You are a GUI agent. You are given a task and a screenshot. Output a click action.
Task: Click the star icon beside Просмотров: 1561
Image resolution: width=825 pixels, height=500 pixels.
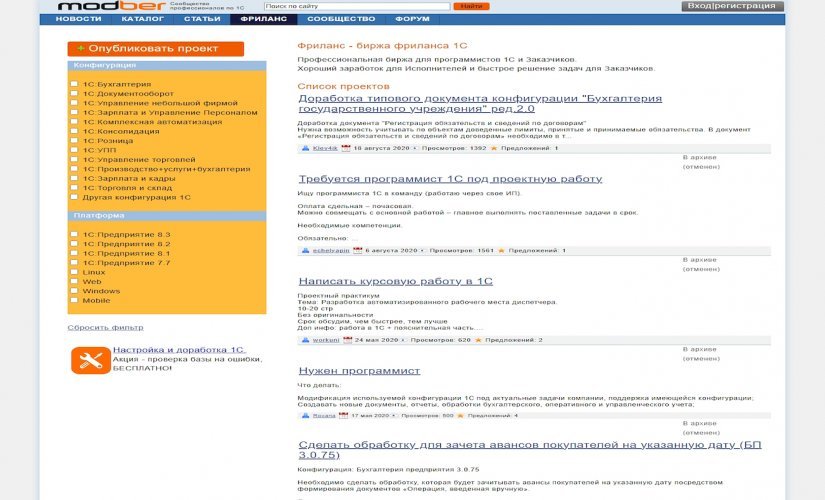click(x=501, y=251)
